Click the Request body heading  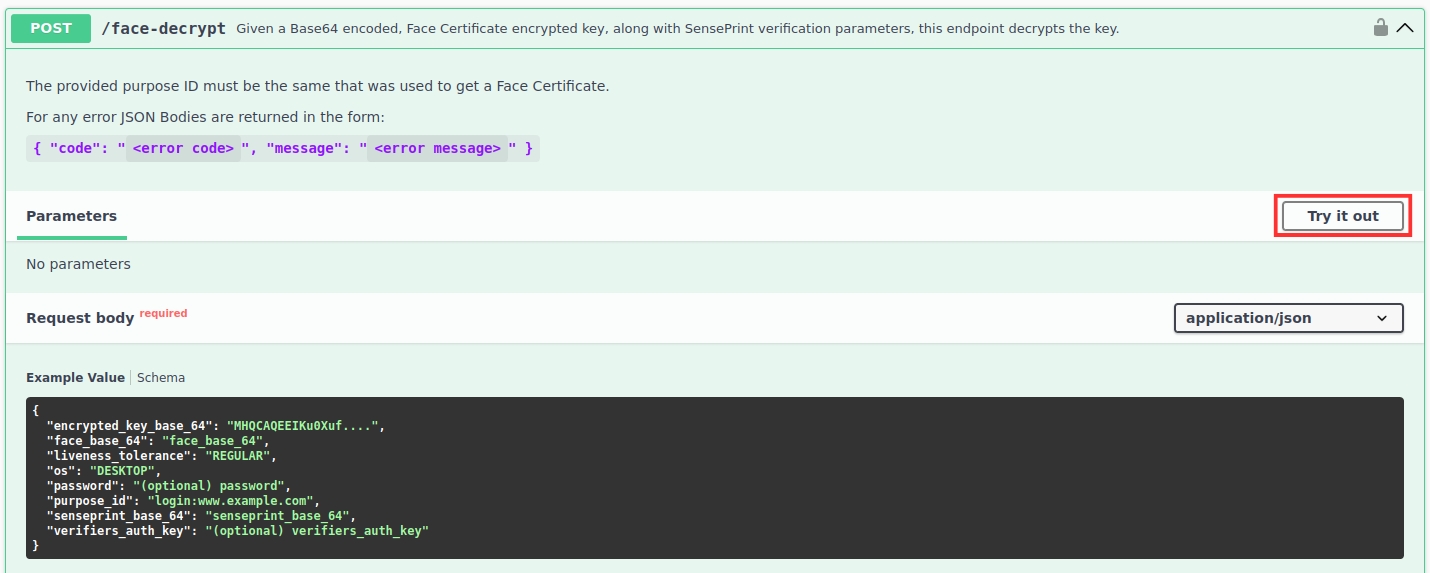point(80,318)
